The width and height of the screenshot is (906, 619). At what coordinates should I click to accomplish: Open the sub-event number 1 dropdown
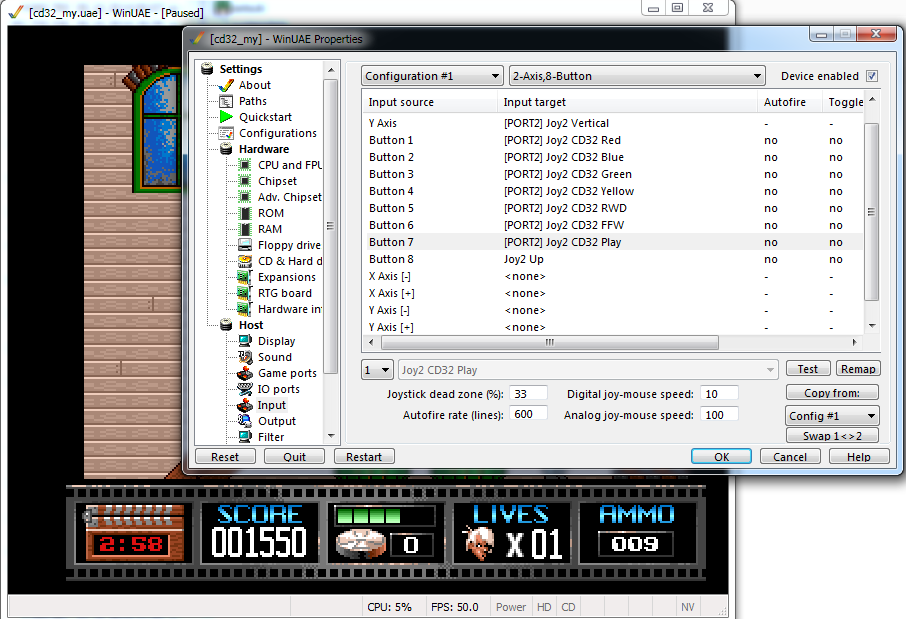(x=378, y=370)
